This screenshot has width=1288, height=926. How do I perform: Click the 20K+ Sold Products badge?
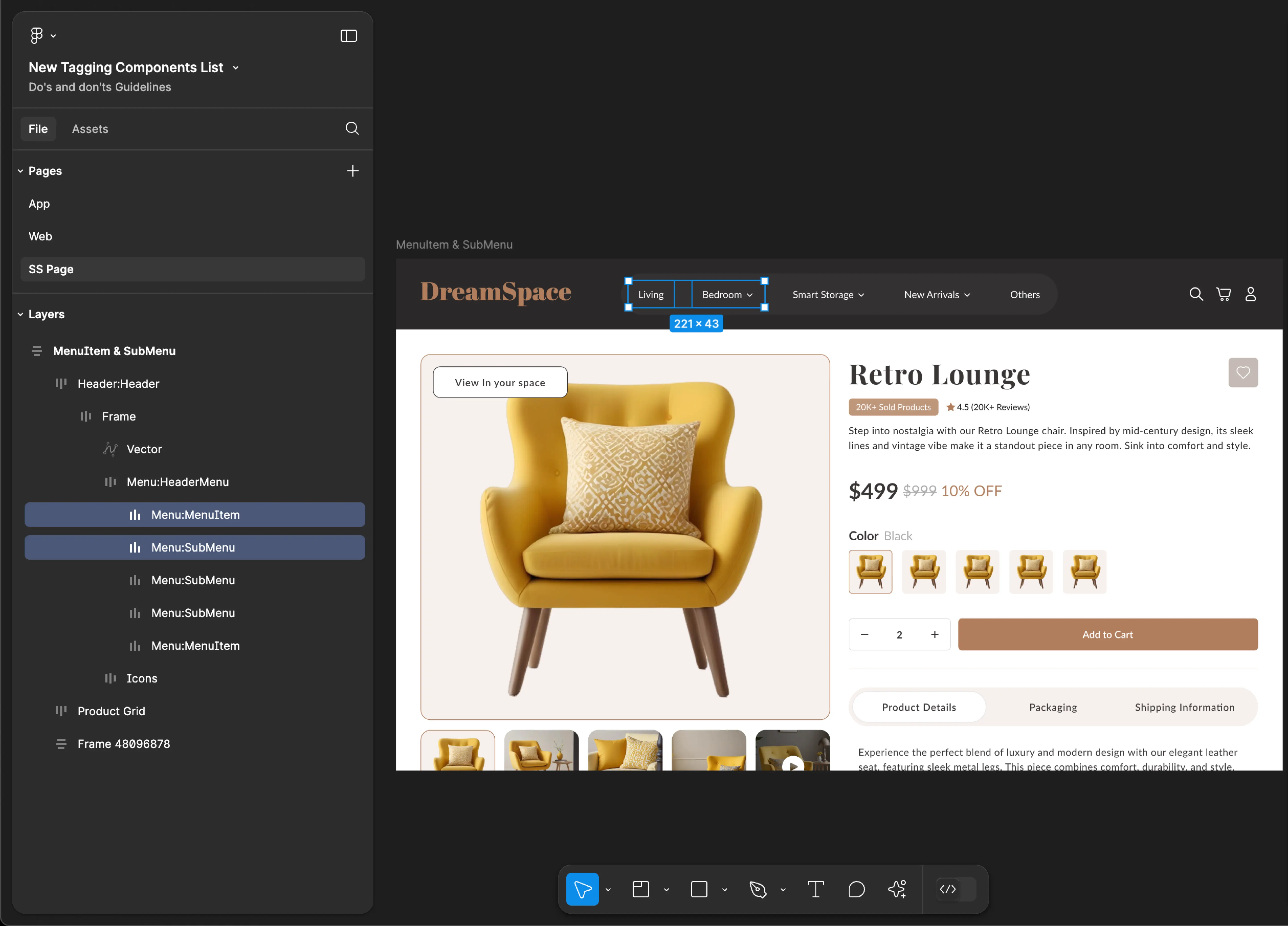click(x=893, y=407)
